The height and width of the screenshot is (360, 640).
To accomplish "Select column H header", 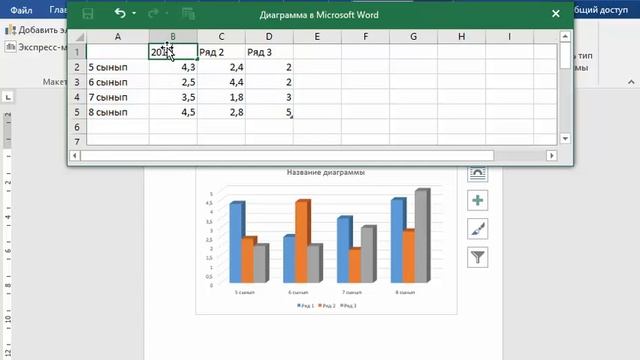I will pyautogui.click(x=462, y=37).
